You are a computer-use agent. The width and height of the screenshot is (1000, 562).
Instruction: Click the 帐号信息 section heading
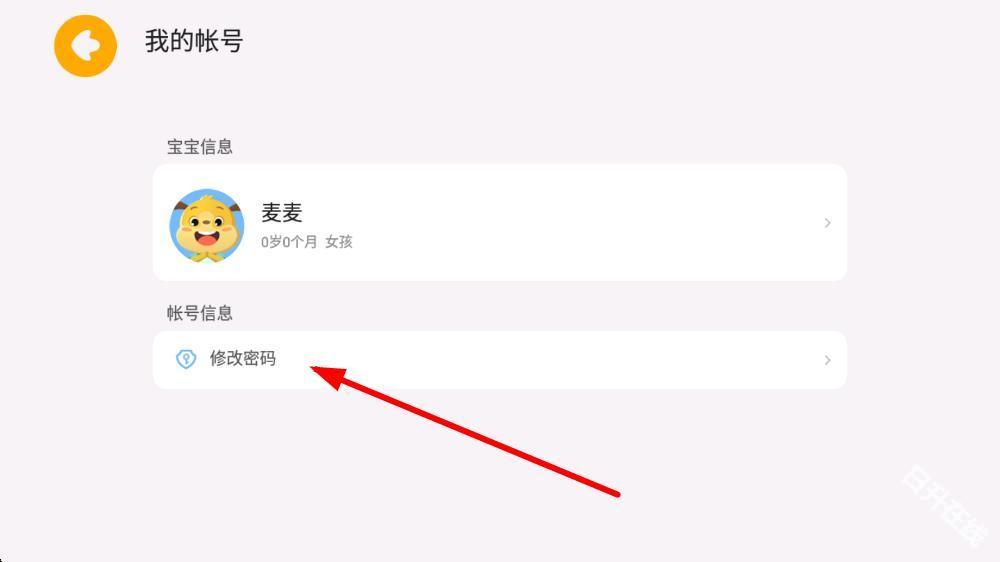pyautogui.click(x=200, y=313)
